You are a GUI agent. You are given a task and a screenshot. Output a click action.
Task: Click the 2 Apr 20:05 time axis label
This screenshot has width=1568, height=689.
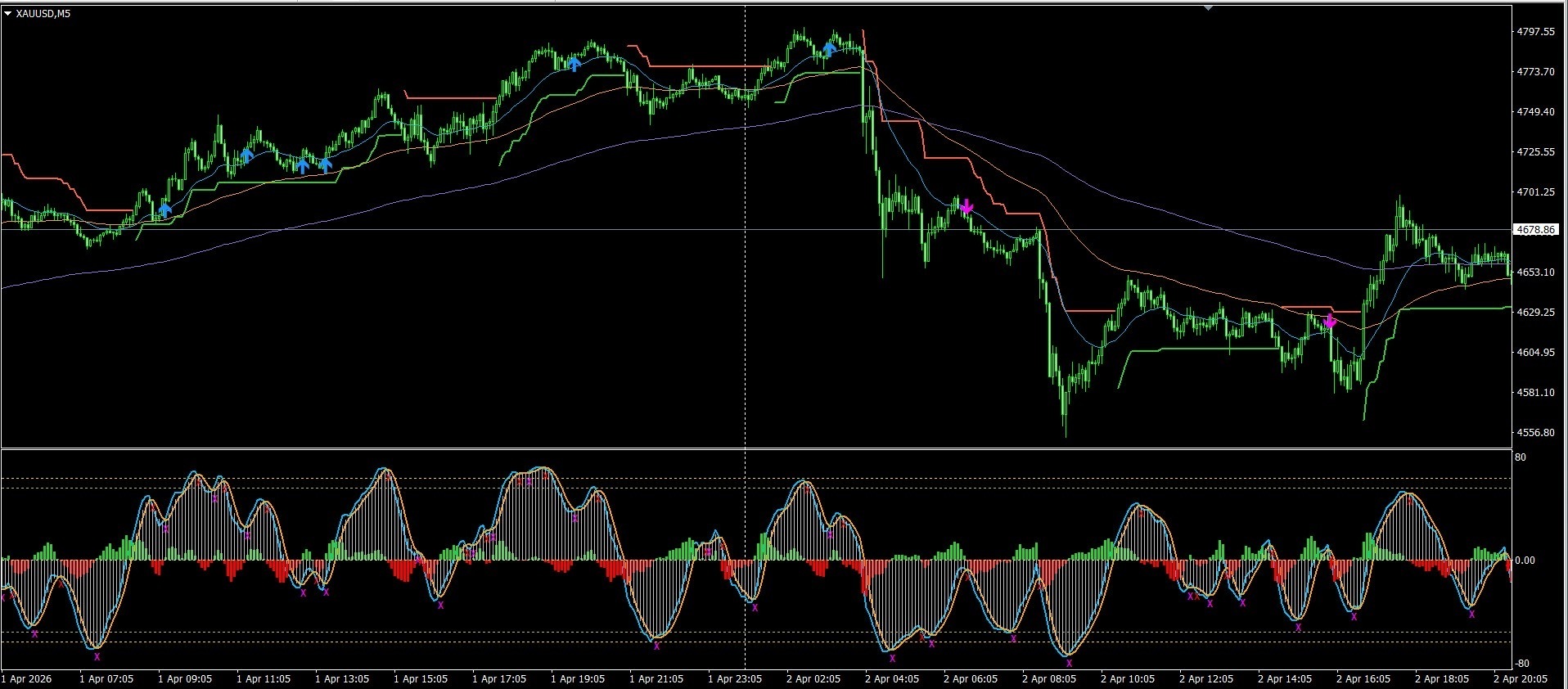1521,679
